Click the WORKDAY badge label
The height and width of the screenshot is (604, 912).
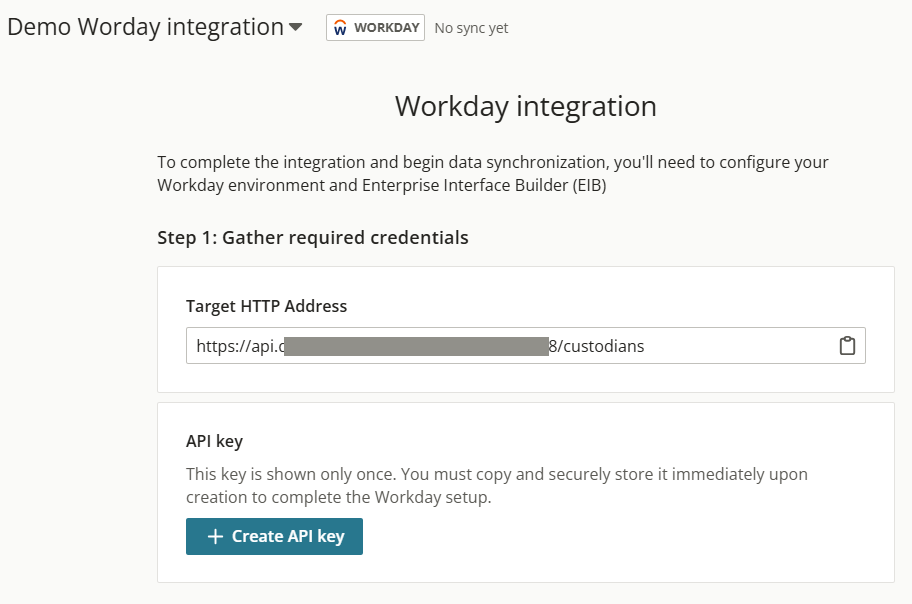tap(386, 28)
